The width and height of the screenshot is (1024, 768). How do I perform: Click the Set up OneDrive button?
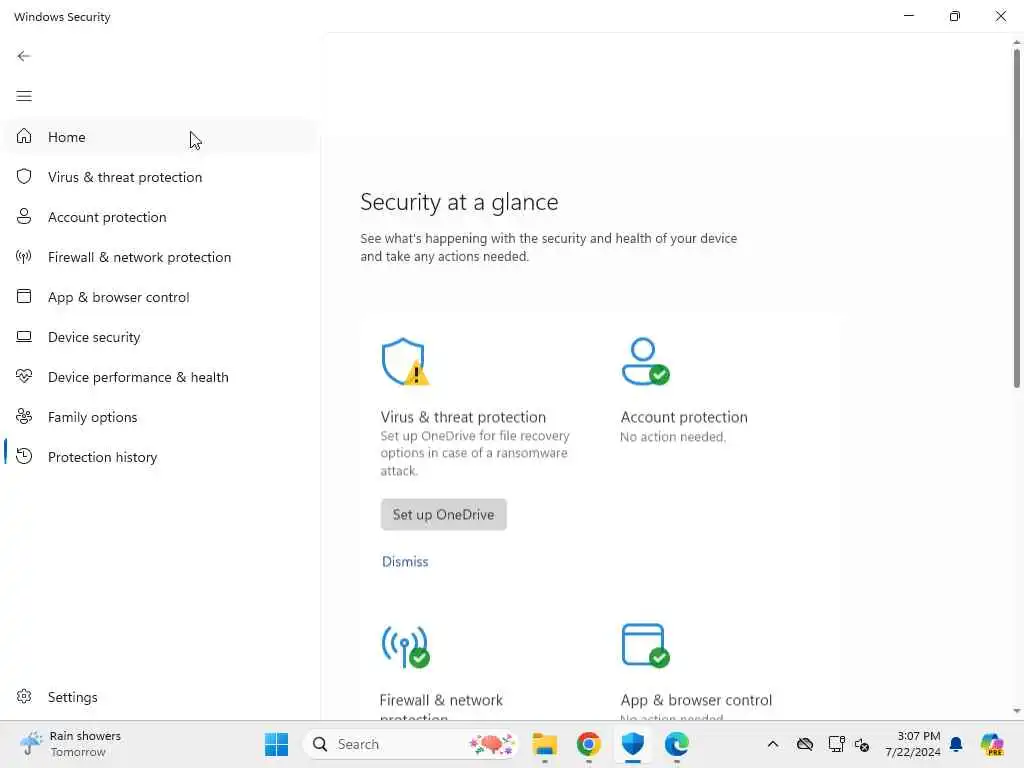click(443, 515)
